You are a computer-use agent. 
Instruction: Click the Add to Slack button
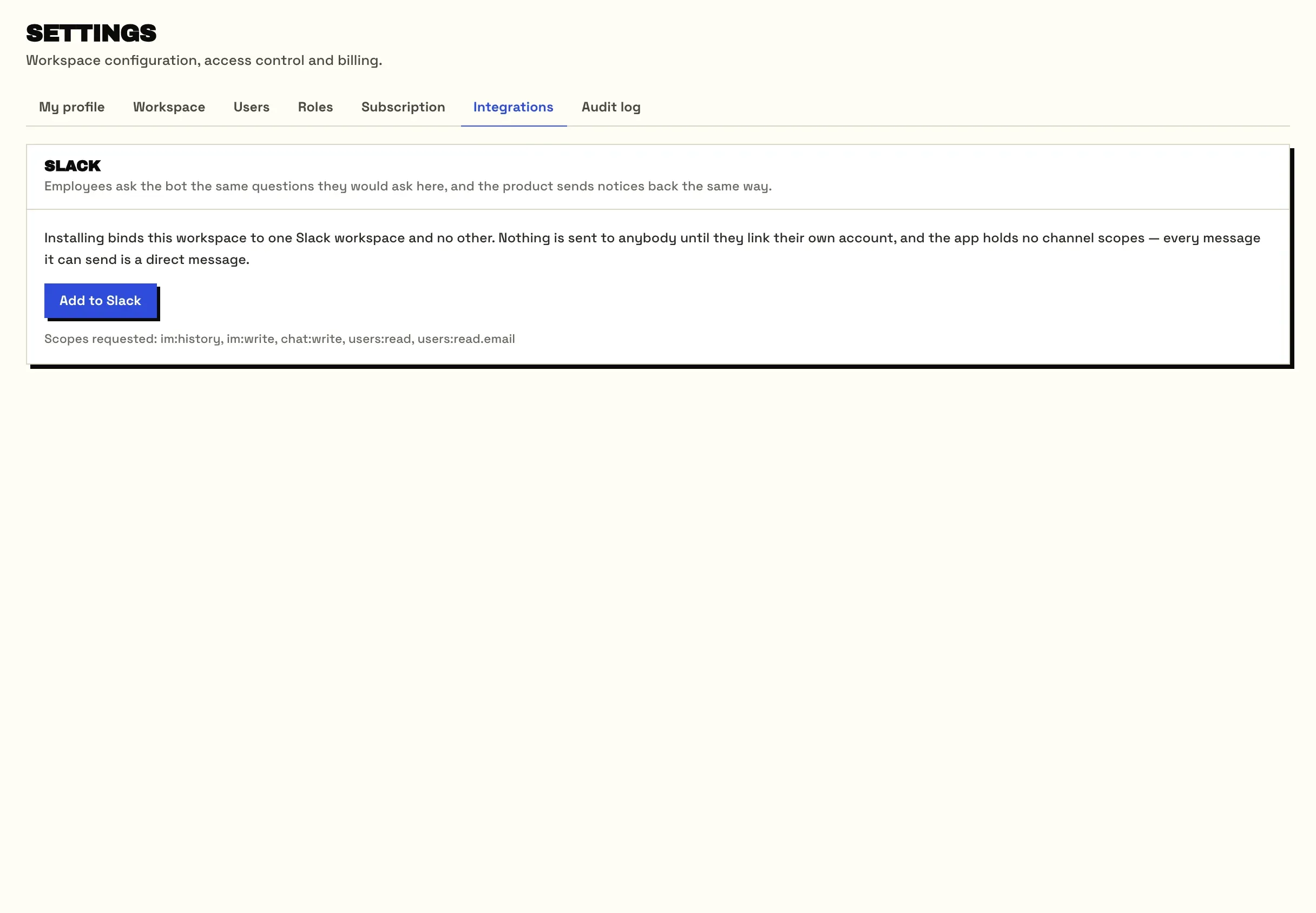100,300
